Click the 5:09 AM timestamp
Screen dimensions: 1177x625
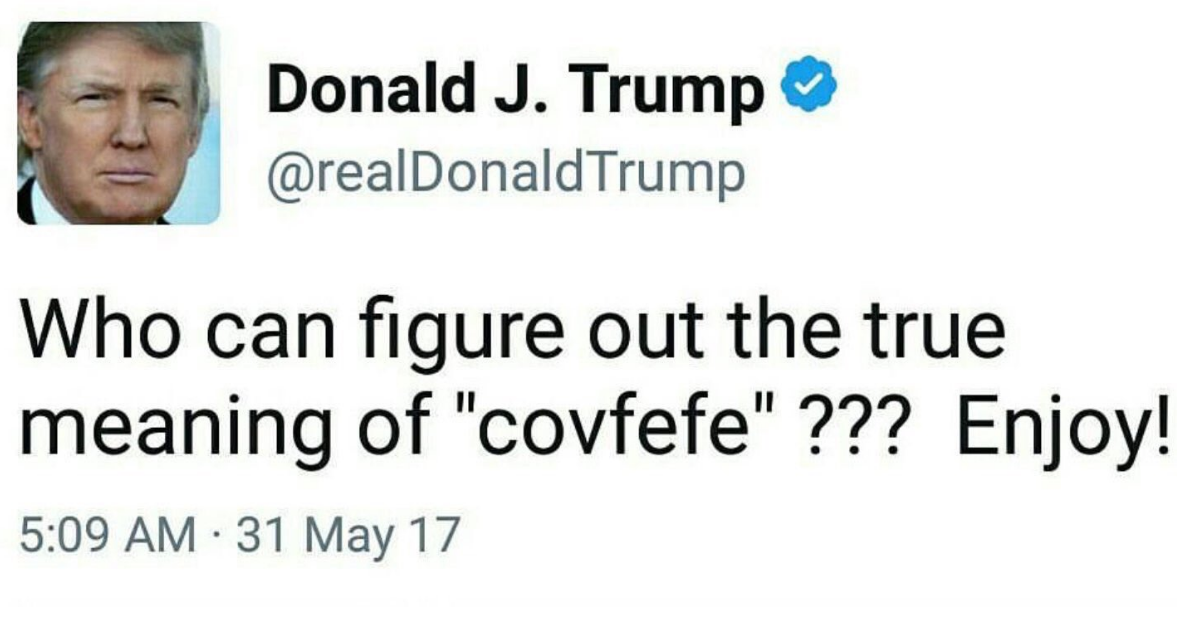point(109,537)
